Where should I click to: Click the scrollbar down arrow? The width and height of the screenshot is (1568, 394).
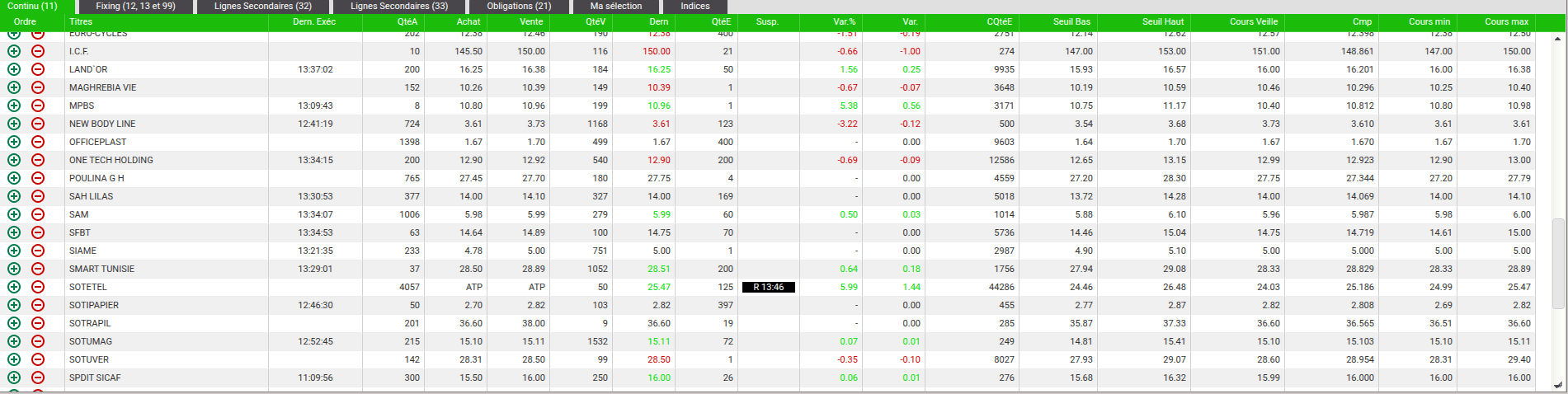1557,385
